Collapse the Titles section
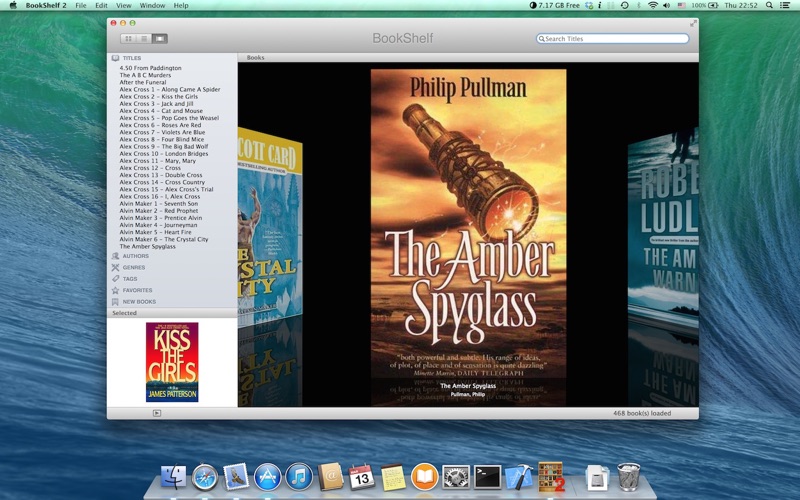 coord(132,58)
